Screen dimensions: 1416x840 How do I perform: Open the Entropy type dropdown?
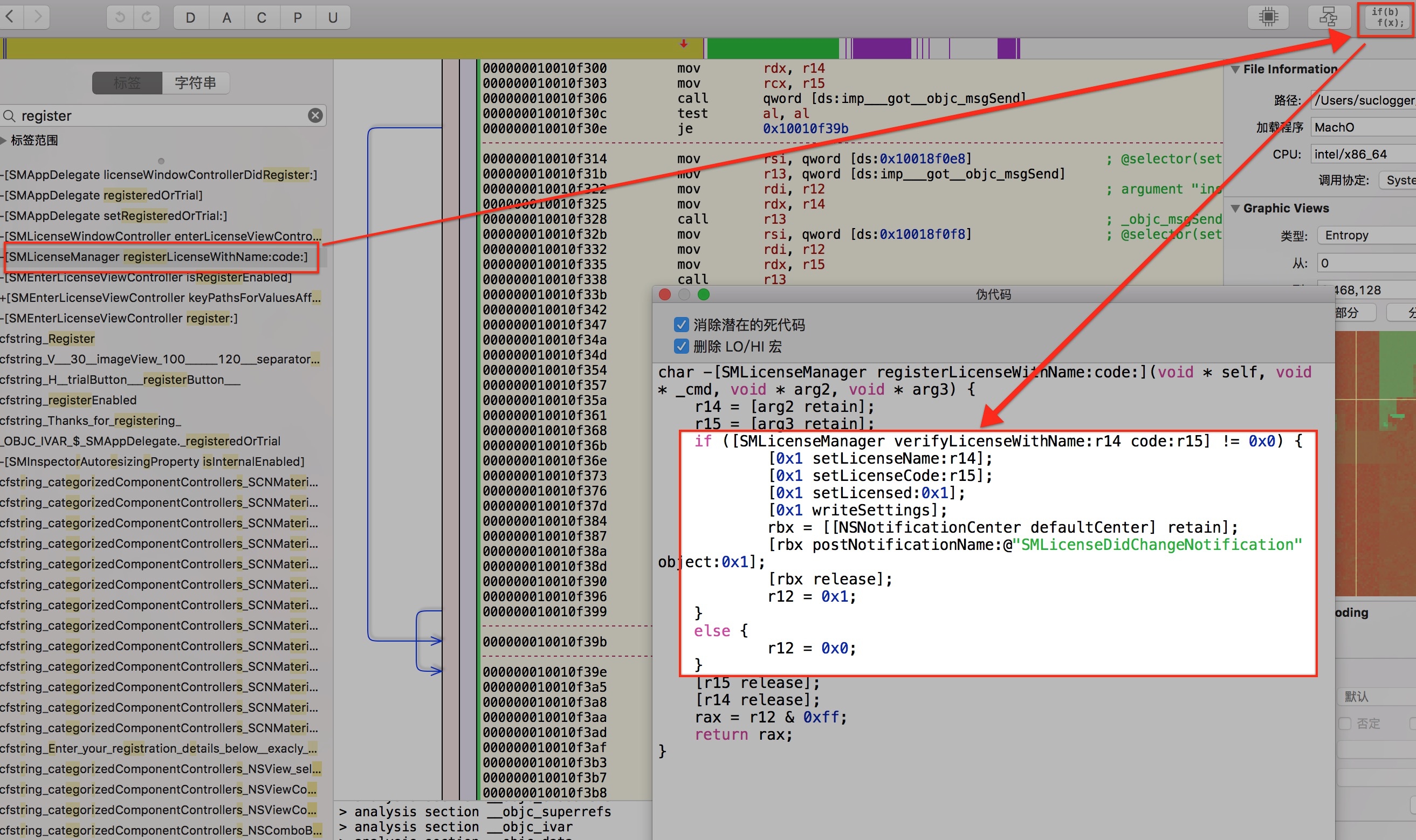(1366, 236)
